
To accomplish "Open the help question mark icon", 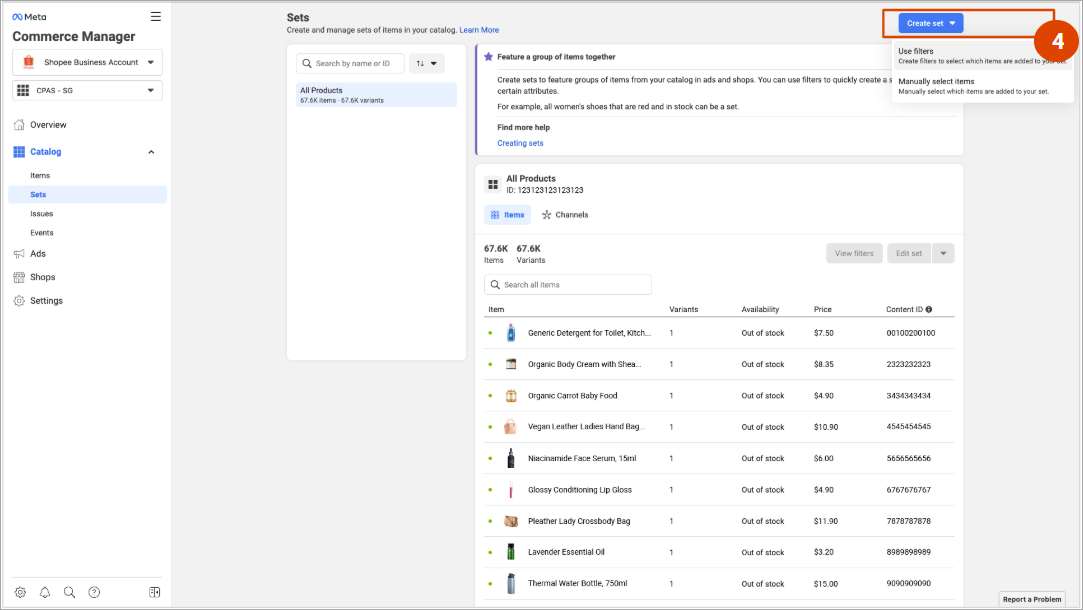I will click(95, 592).
